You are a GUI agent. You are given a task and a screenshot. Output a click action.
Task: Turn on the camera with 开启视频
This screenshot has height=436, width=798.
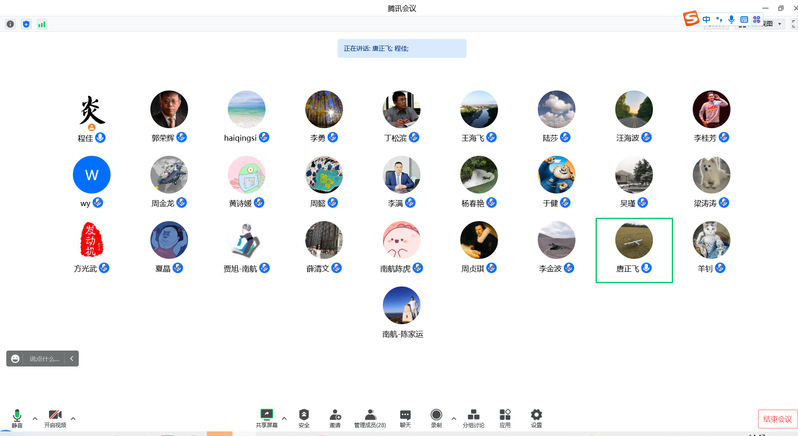55,415
